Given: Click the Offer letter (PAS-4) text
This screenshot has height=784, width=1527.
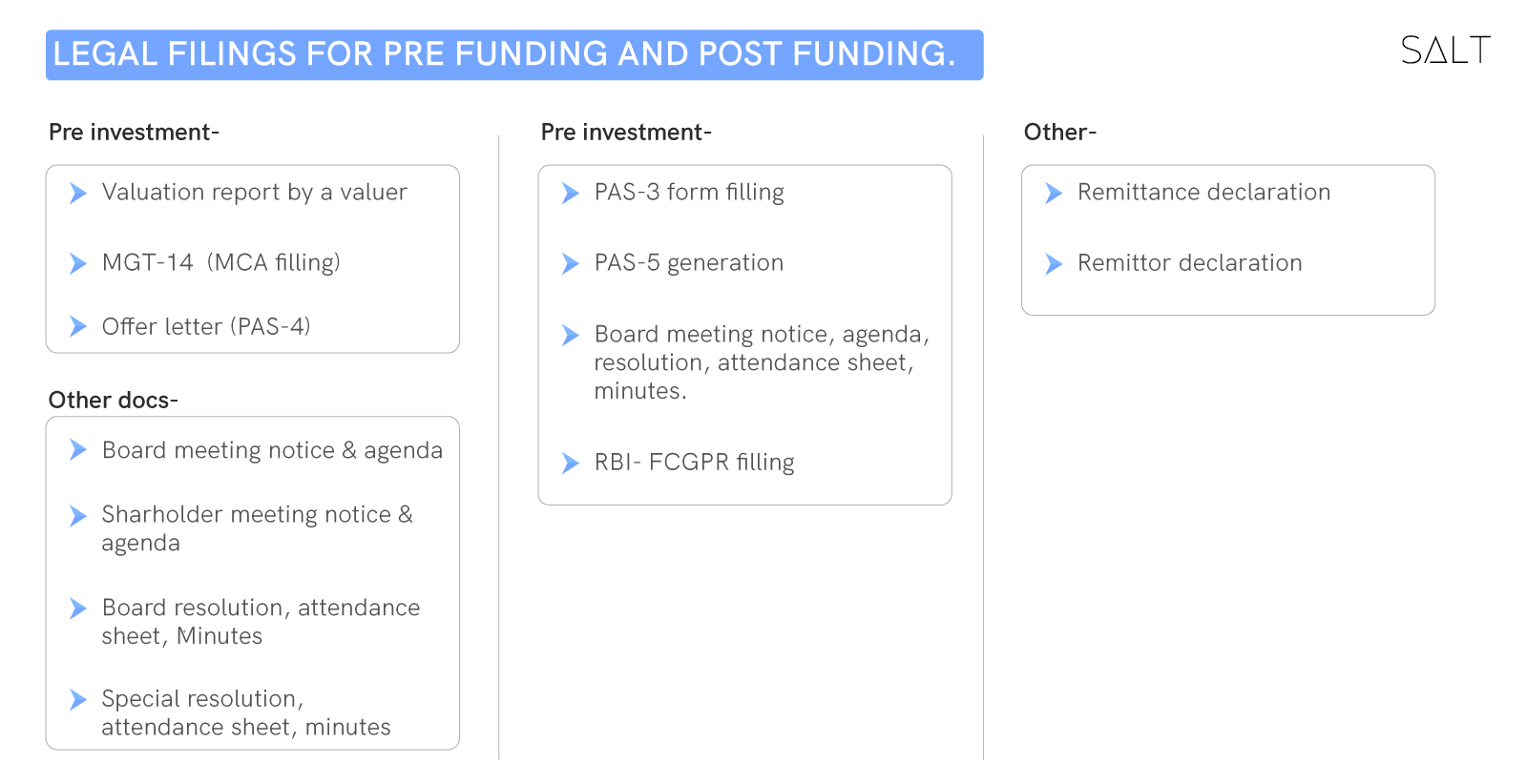Looking at the screenshot, I should pyautogui.click(x=206, y=326).
